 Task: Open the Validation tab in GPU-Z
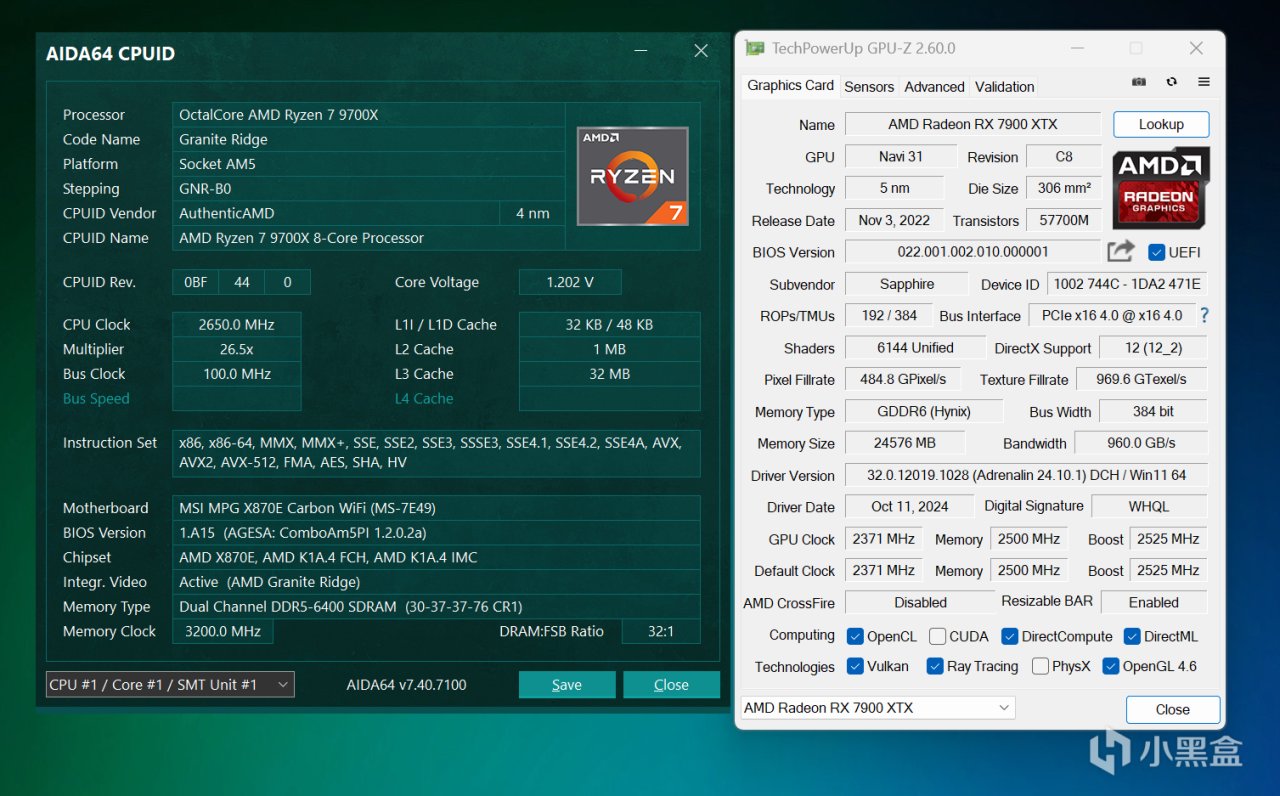point(1004,87)
